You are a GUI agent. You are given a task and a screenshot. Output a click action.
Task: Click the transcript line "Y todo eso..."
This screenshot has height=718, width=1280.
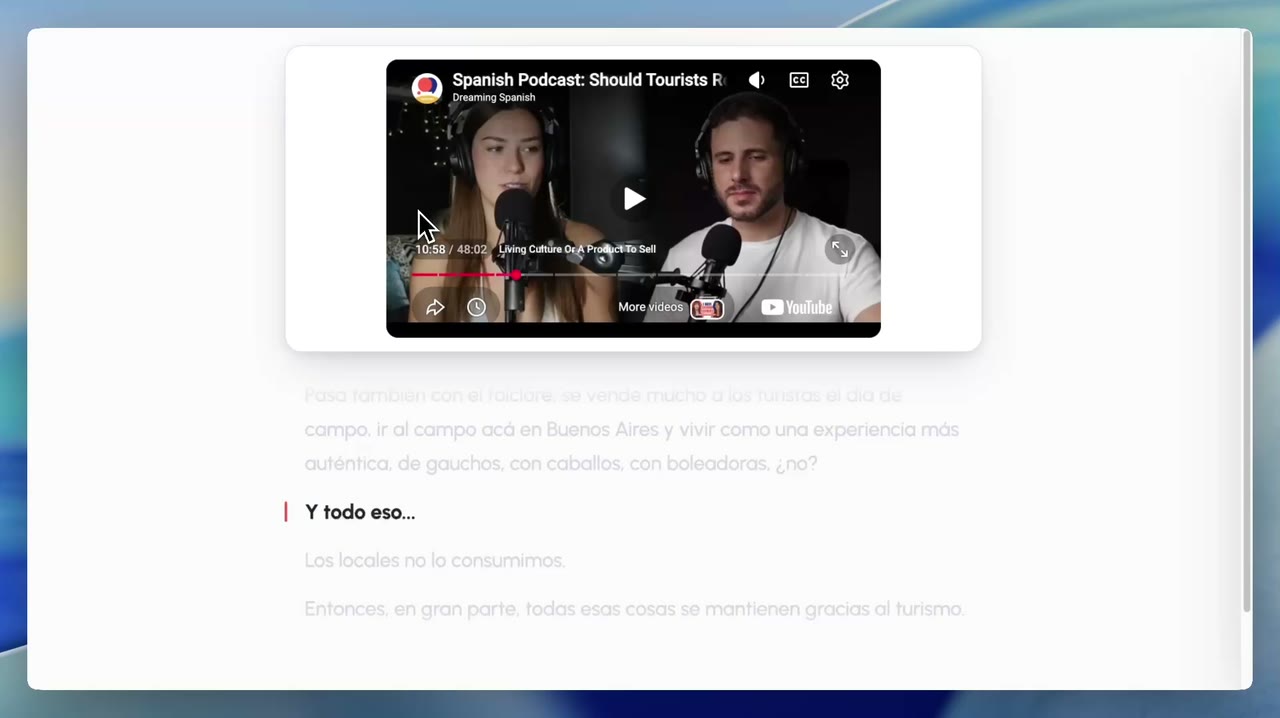pos(360,512)
